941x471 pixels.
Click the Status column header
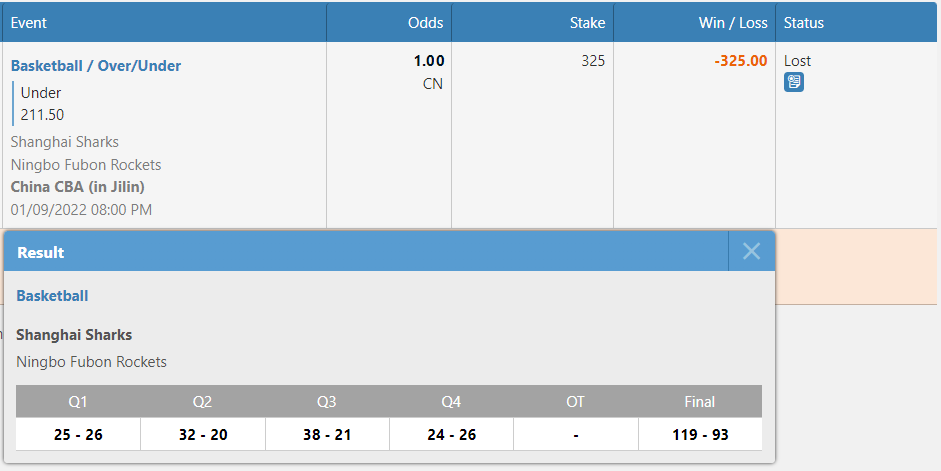pos(804,22)
